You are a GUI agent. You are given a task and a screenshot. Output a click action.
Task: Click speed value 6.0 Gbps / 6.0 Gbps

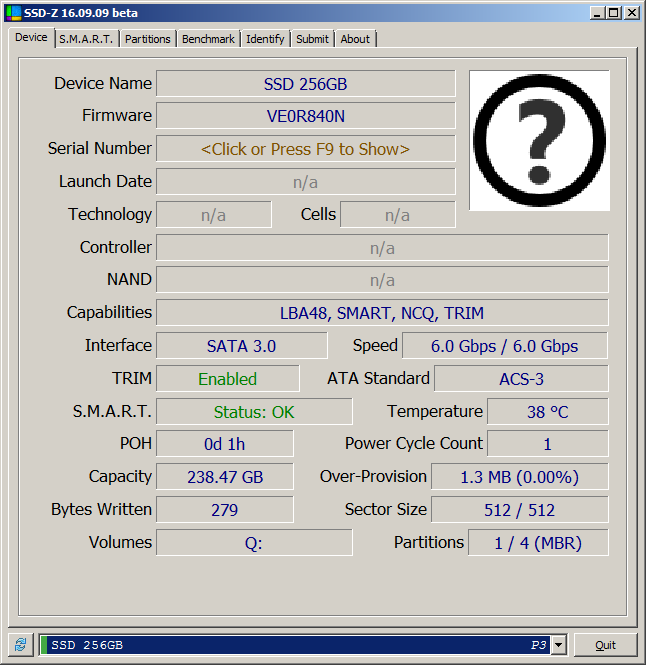[505, 346]
